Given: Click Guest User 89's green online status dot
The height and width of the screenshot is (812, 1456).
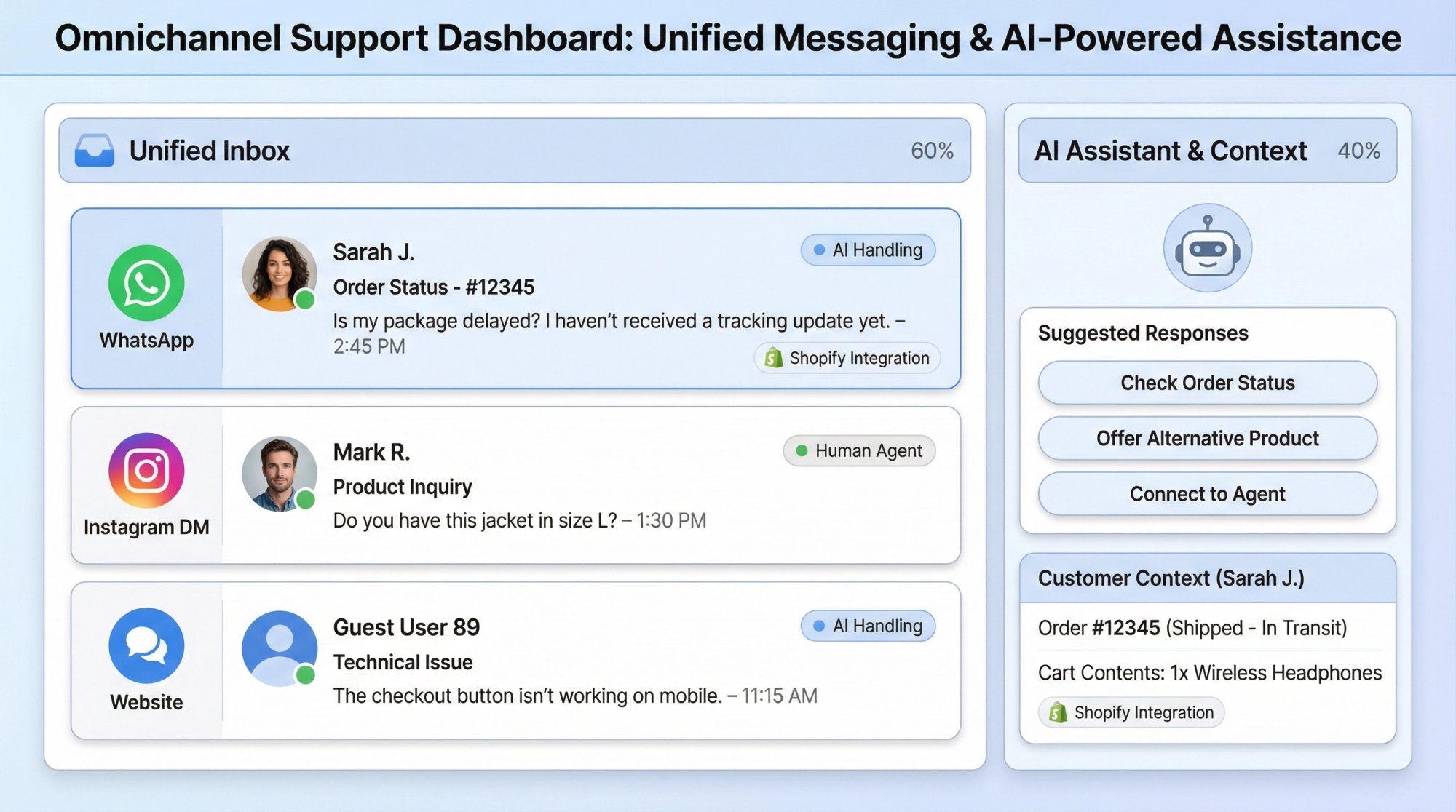Looking at the screenshot, I should 306,674.
